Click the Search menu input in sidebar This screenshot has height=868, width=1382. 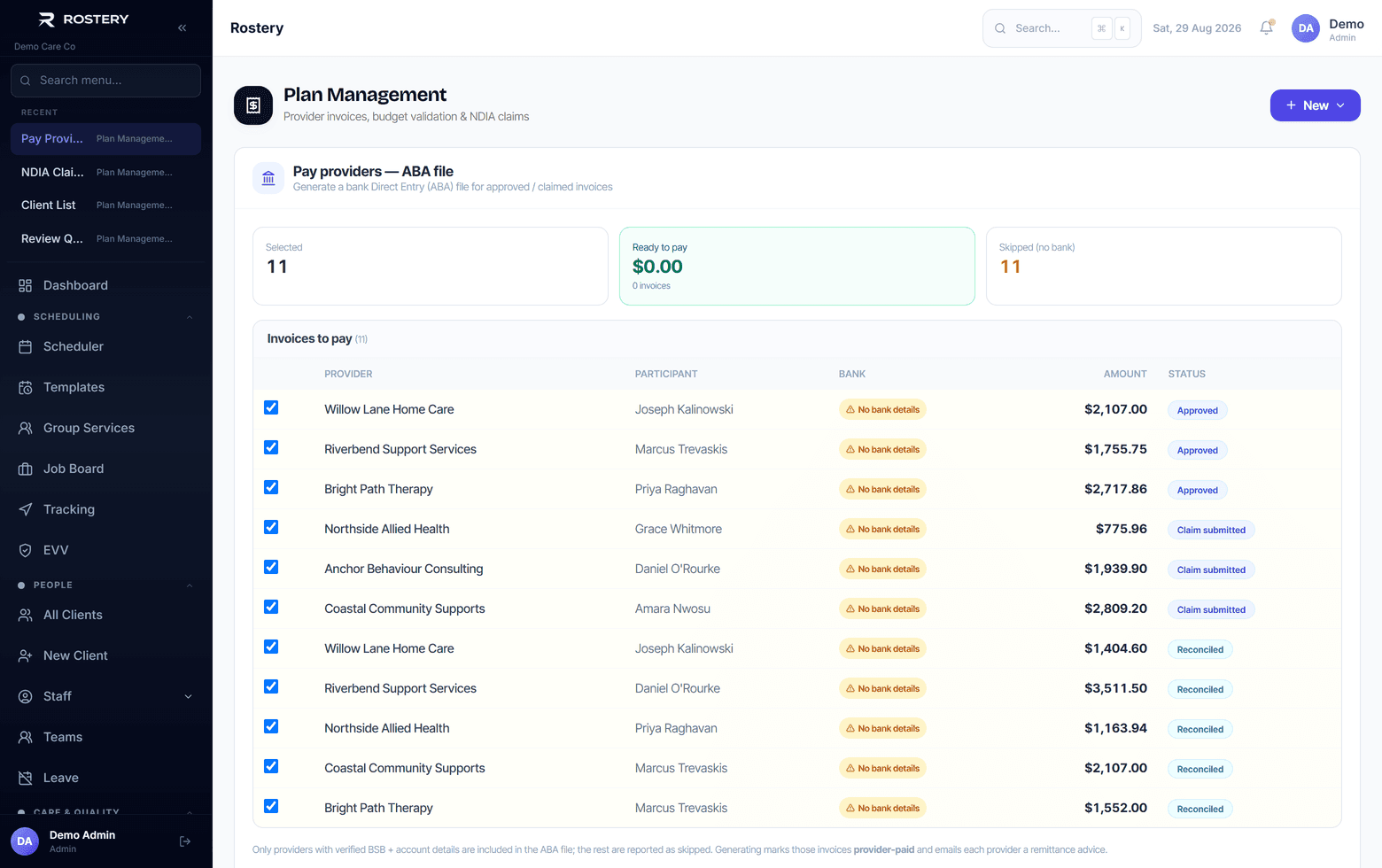(x=105, y=81)
